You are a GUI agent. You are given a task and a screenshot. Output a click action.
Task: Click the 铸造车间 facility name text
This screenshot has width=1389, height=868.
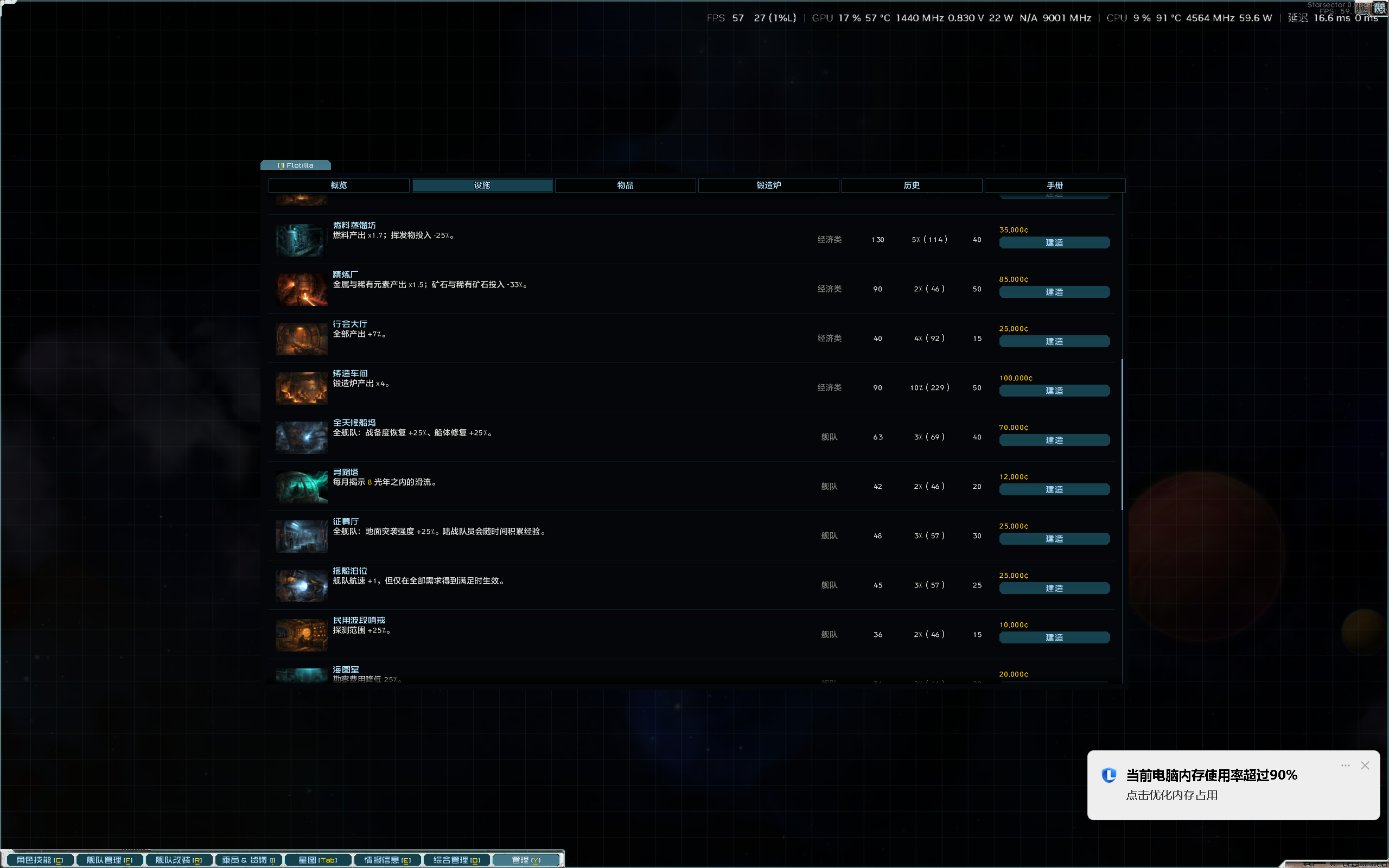tap(350, 374)
